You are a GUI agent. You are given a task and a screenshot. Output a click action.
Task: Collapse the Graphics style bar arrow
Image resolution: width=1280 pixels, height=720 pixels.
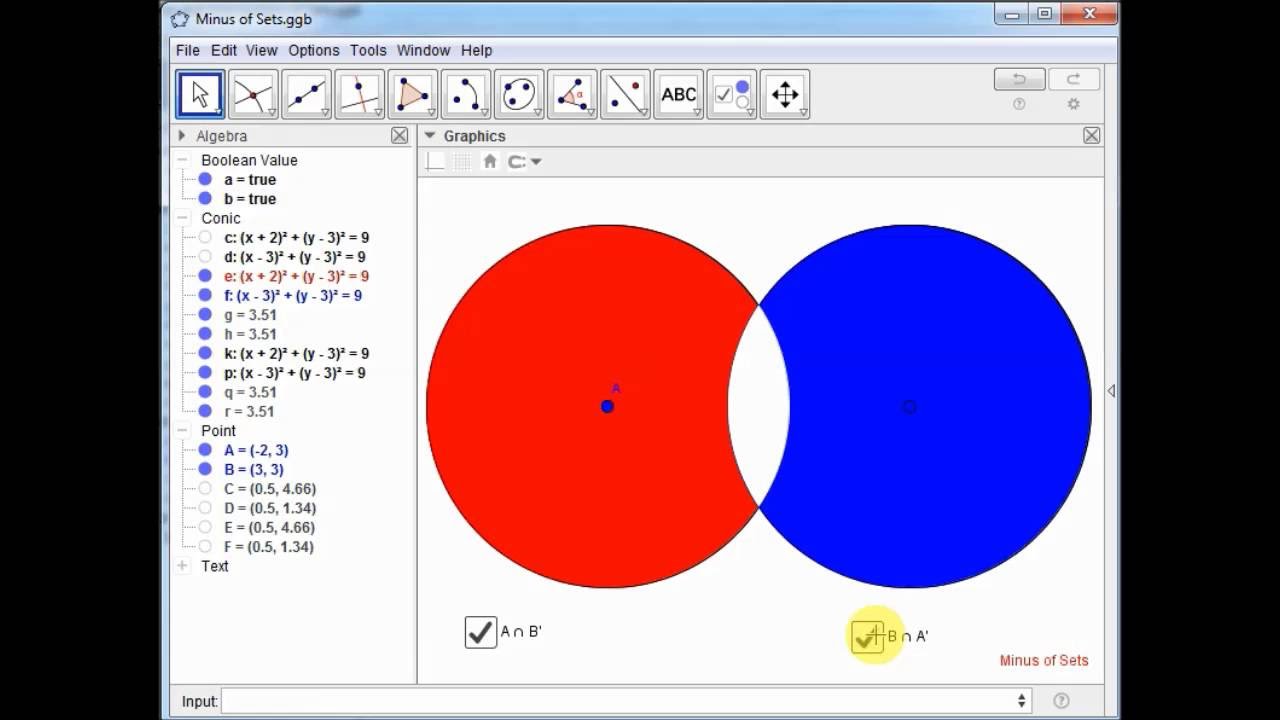tap(430, 135)
